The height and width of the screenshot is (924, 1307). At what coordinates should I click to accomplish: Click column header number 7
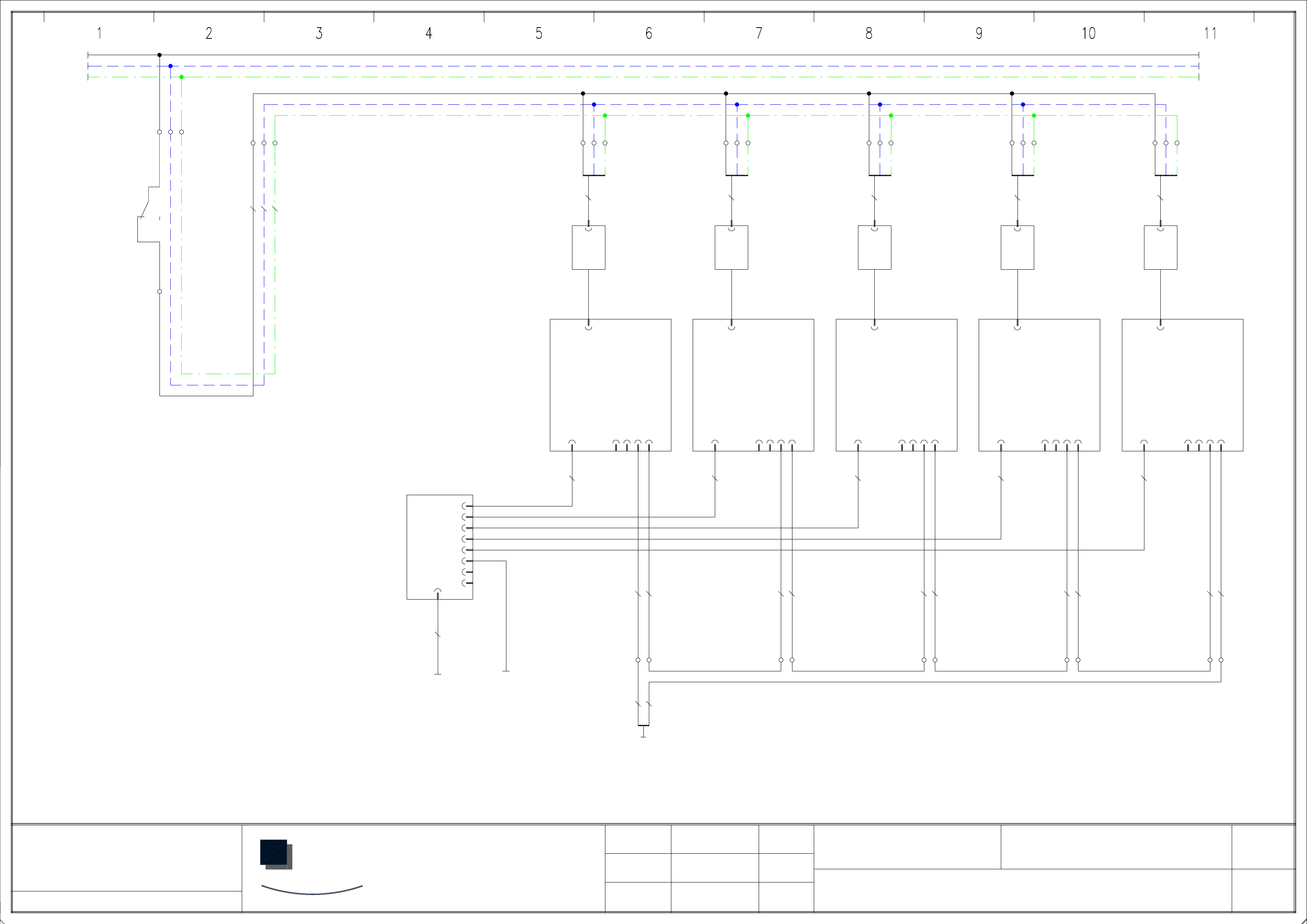click(759, 33)
